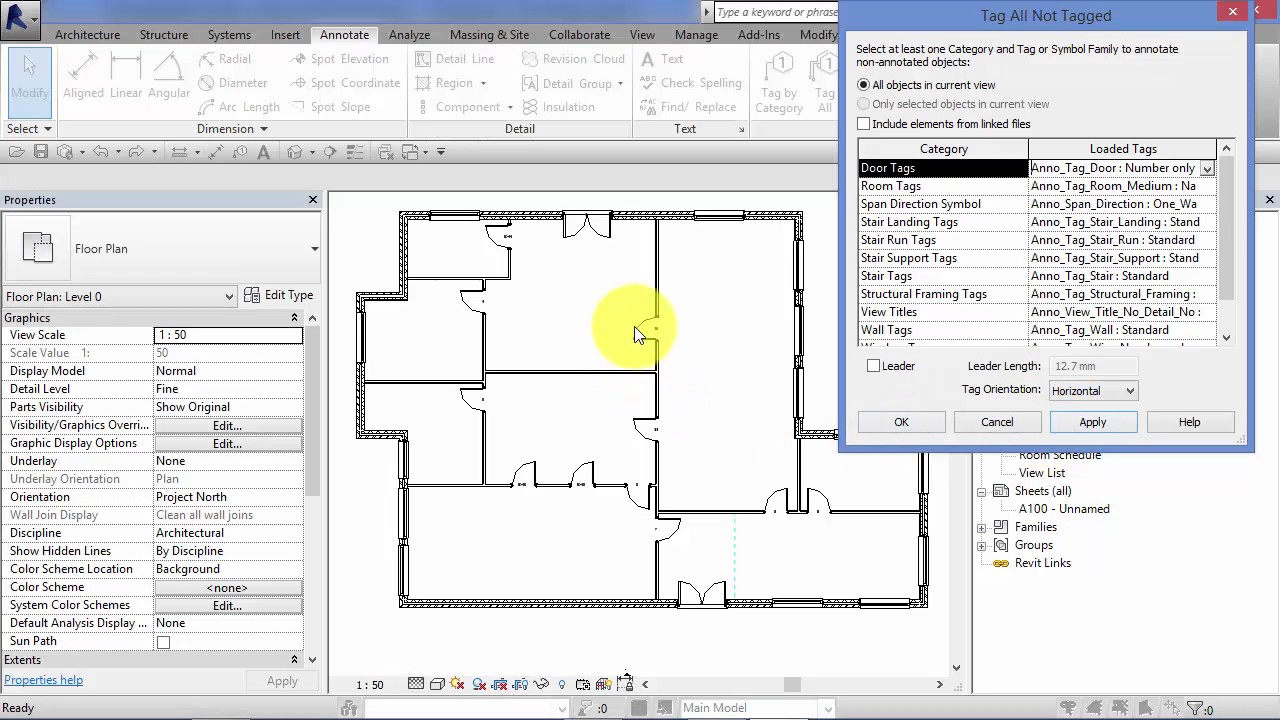Viewport: 1280px width, 720px height.
Task: Switch to the Analyze ribbon tab
Action: click(409, 35)
